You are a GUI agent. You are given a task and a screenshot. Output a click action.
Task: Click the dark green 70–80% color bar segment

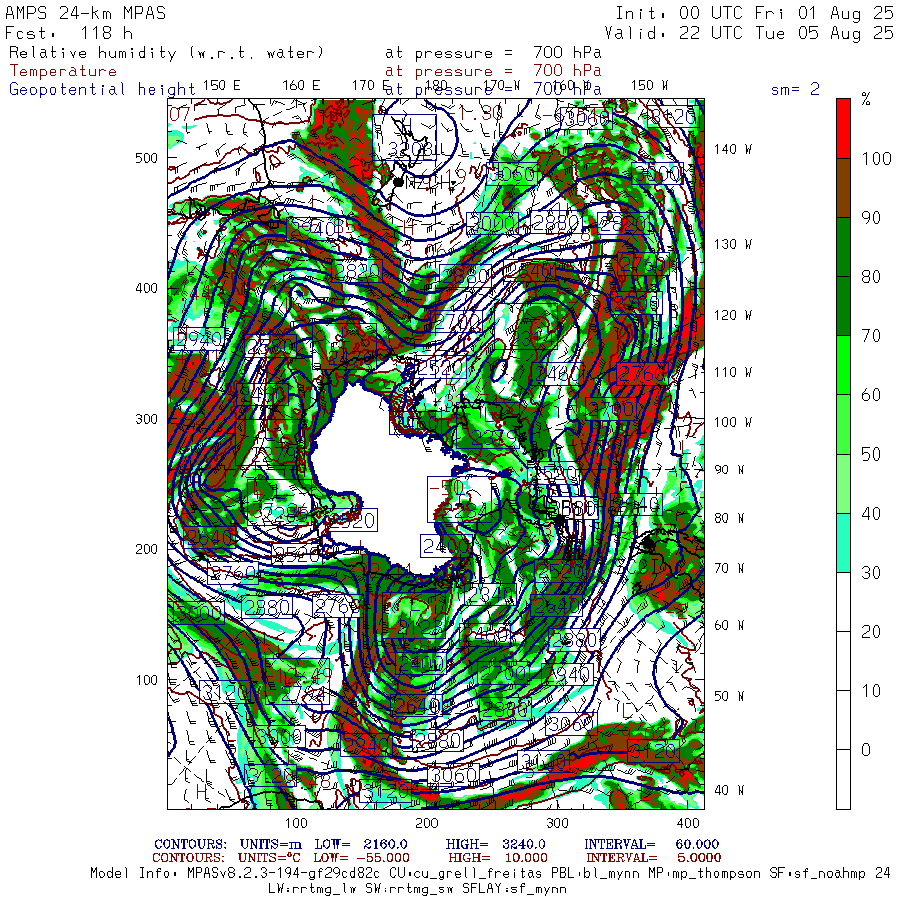click(843, 306)
